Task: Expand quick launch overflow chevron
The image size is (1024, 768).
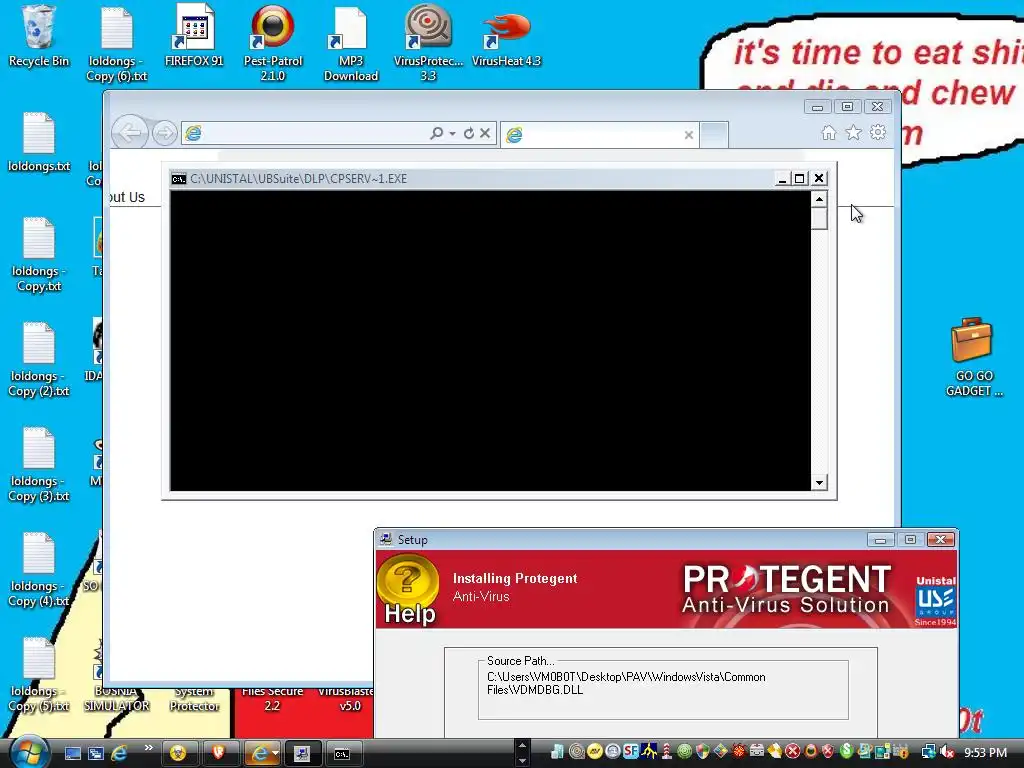Action: pos(148,748)
